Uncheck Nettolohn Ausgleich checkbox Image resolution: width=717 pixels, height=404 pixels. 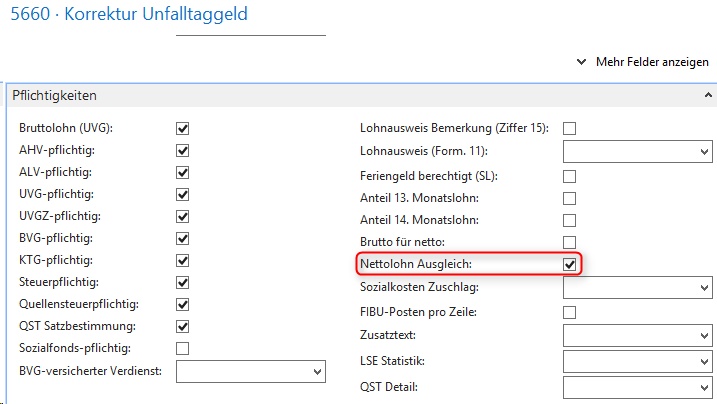(570, 265)
